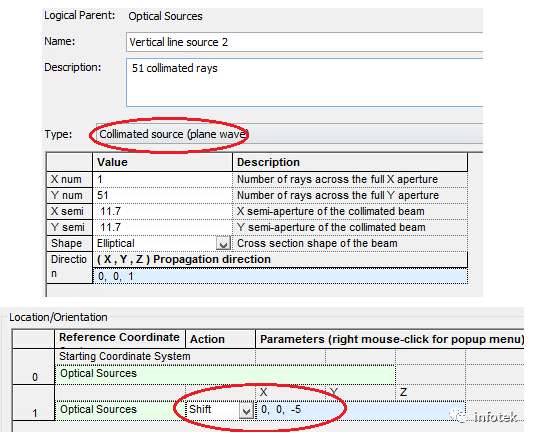The width and height of the screenshot is (533, 438).
Task: Click the Reference Coordinate column header
Action: (x=120, y=339)
